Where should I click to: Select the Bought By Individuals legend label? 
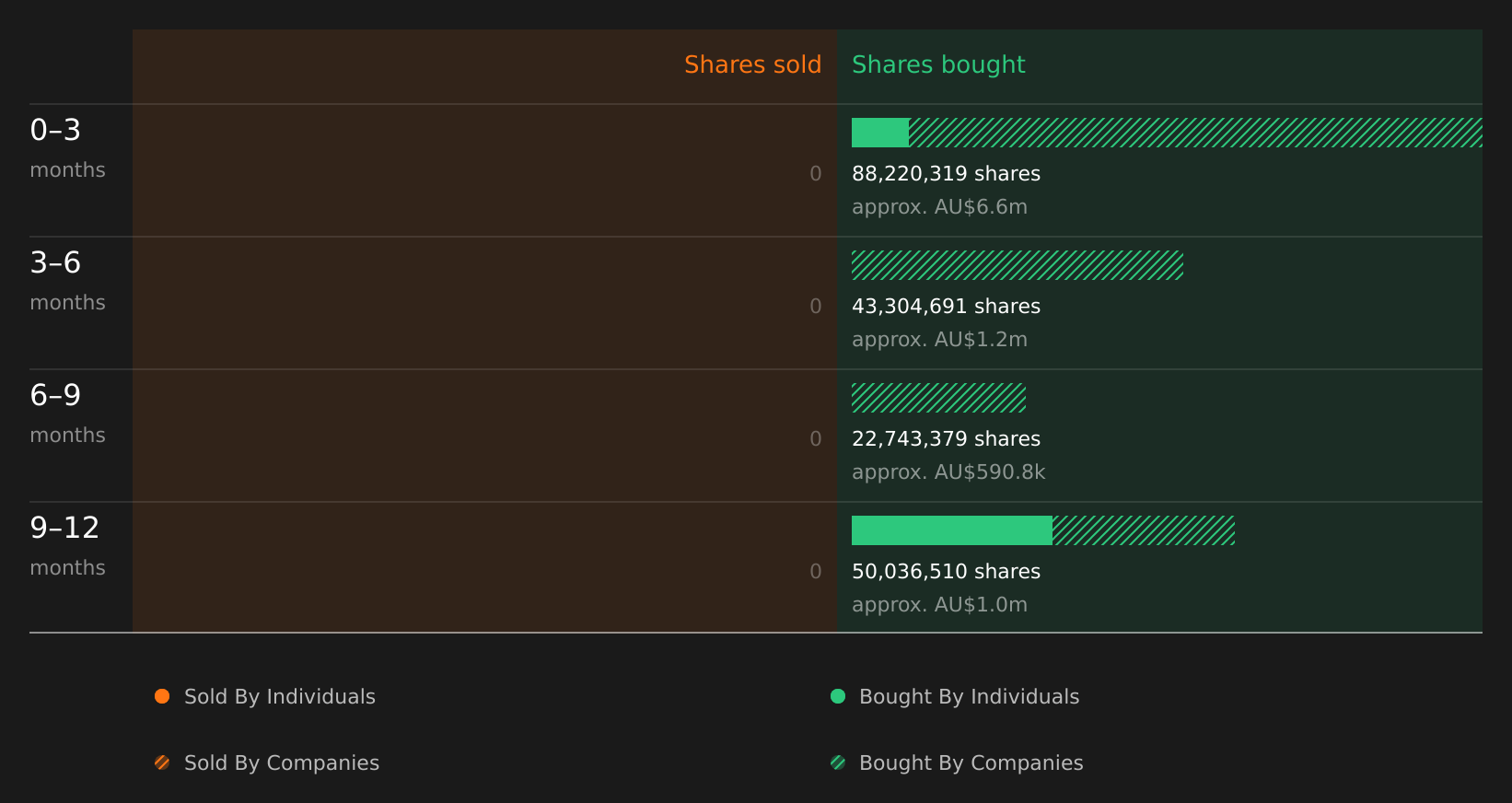coord(969,697)
